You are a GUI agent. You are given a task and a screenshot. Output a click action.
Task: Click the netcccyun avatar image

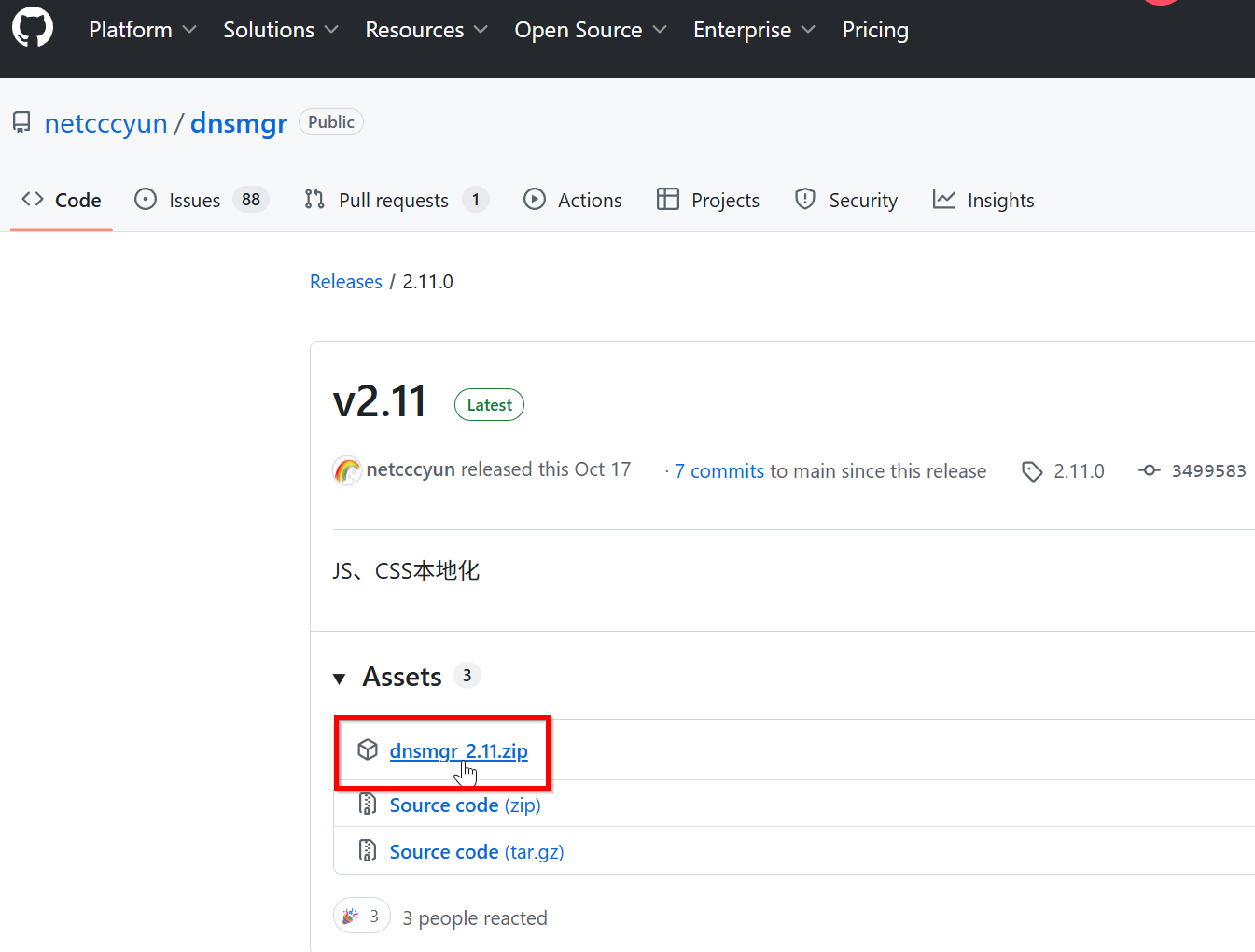click(x=347, y=470)
